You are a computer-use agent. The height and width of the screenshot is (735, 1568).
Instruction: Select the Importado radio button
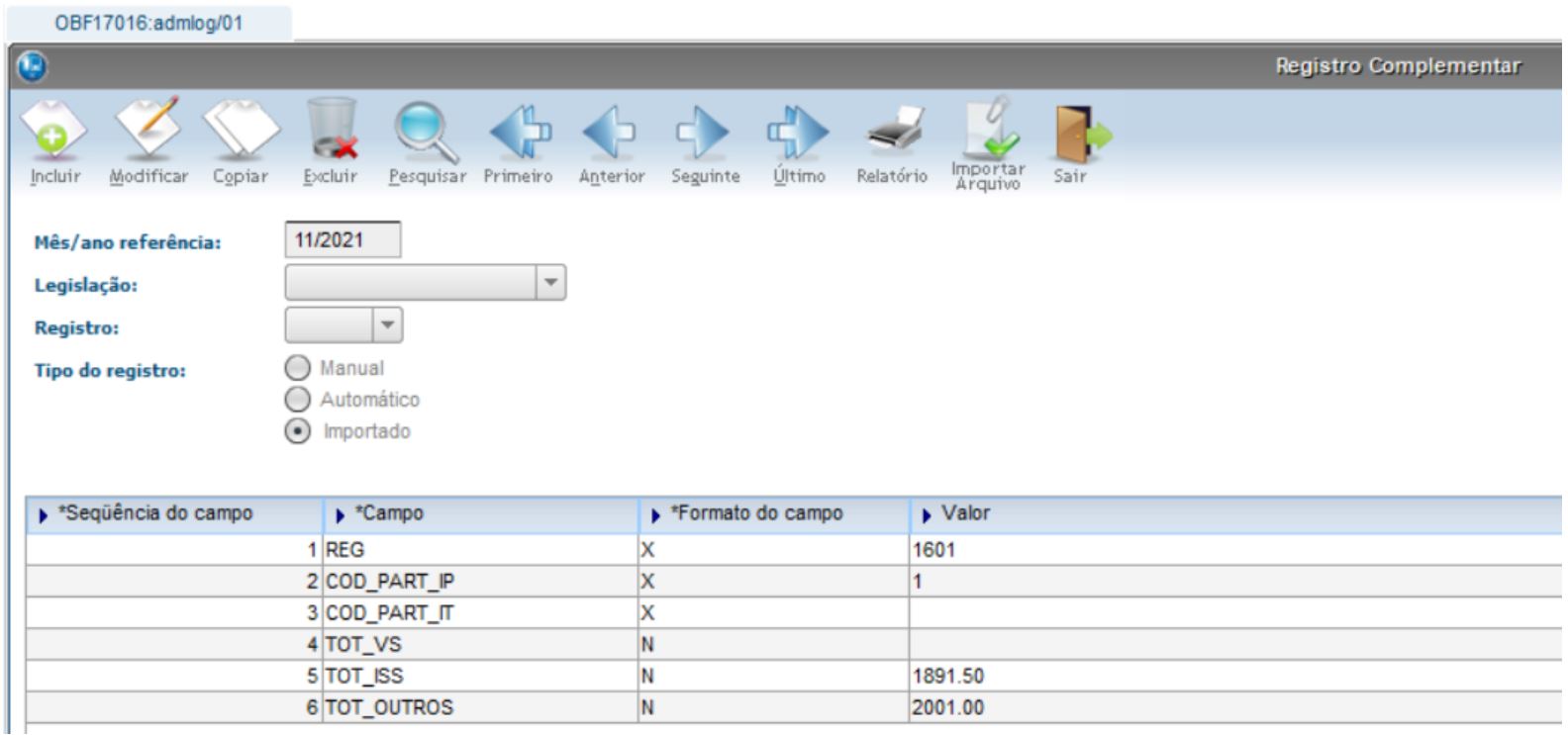(297, 431)
